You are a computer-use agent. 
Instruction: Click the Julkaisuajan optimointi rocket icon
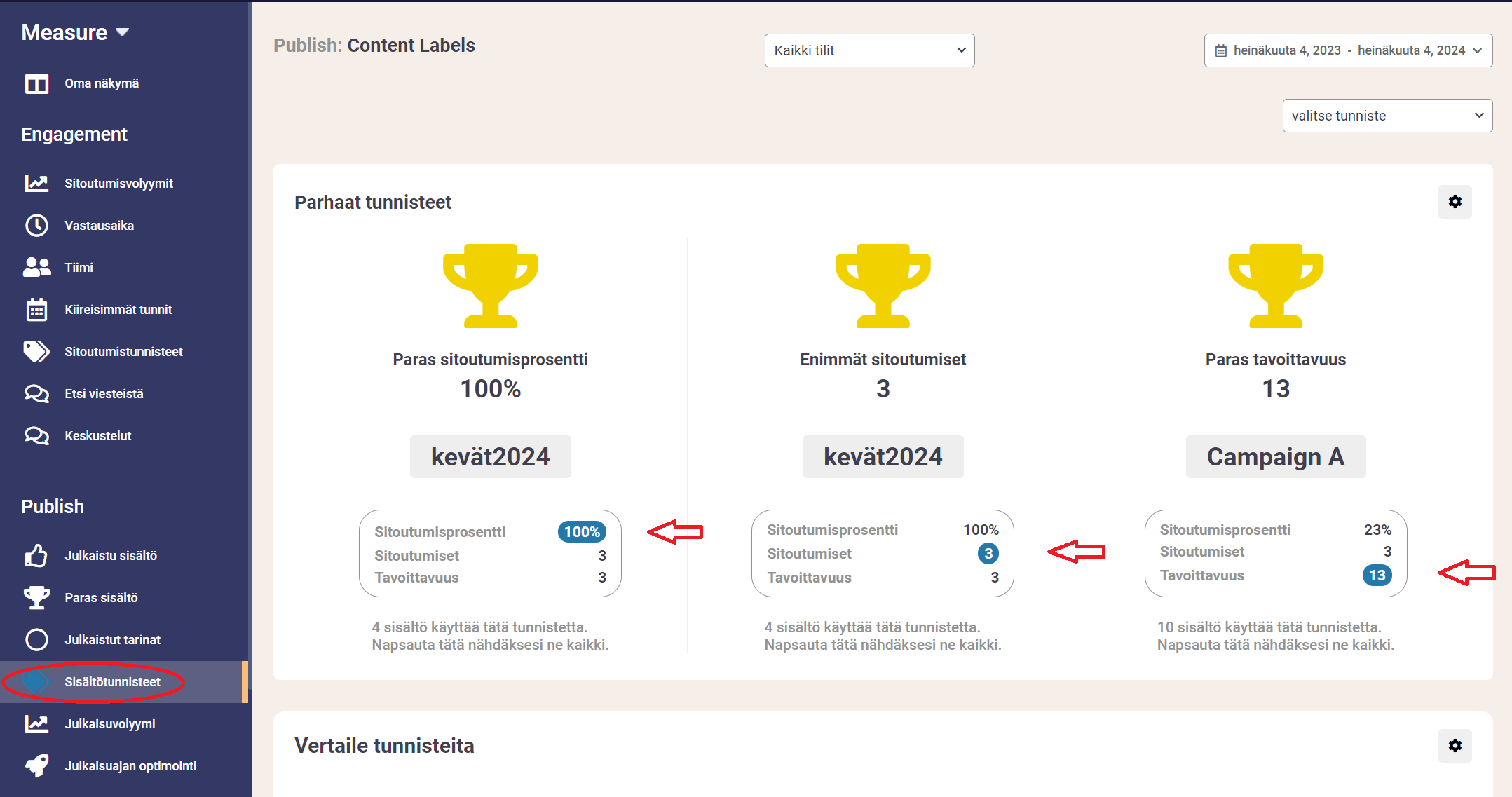[x=36, y=766]
